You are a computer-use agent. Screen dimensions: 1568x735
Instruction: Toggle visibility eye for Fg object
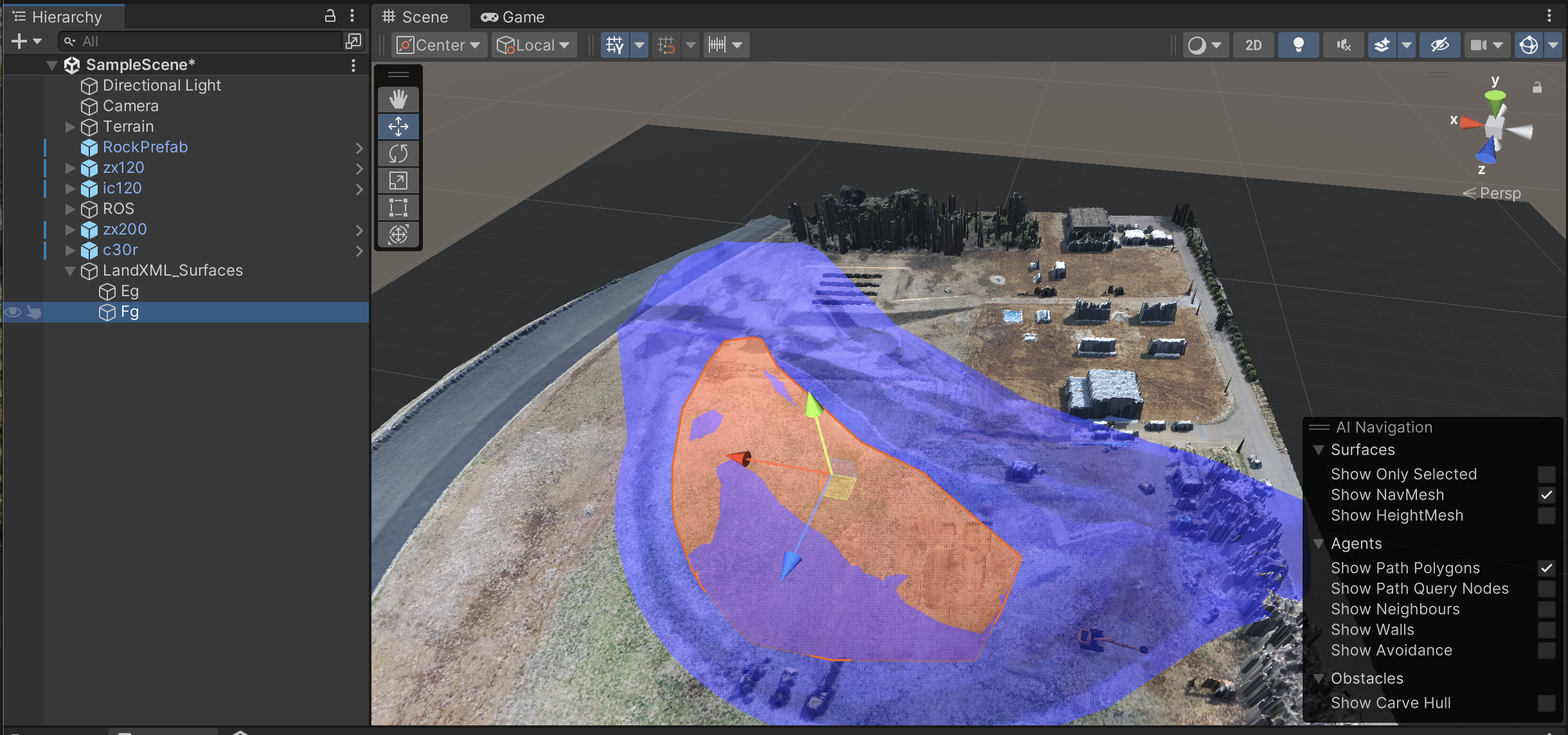coord(13,312)
